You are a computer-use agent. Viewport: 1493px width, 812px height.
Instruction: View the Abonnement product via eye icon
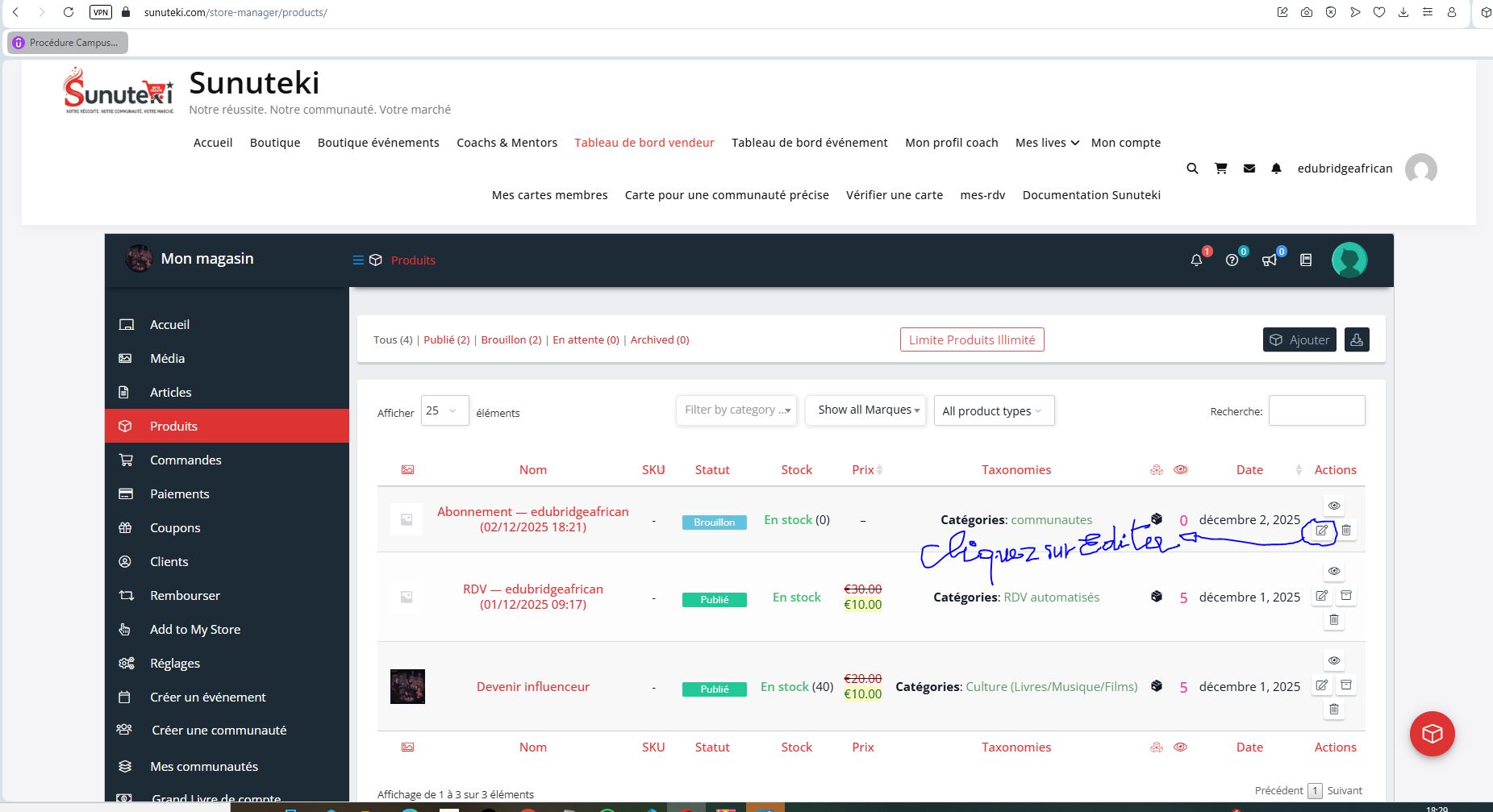pos(1333,506)
